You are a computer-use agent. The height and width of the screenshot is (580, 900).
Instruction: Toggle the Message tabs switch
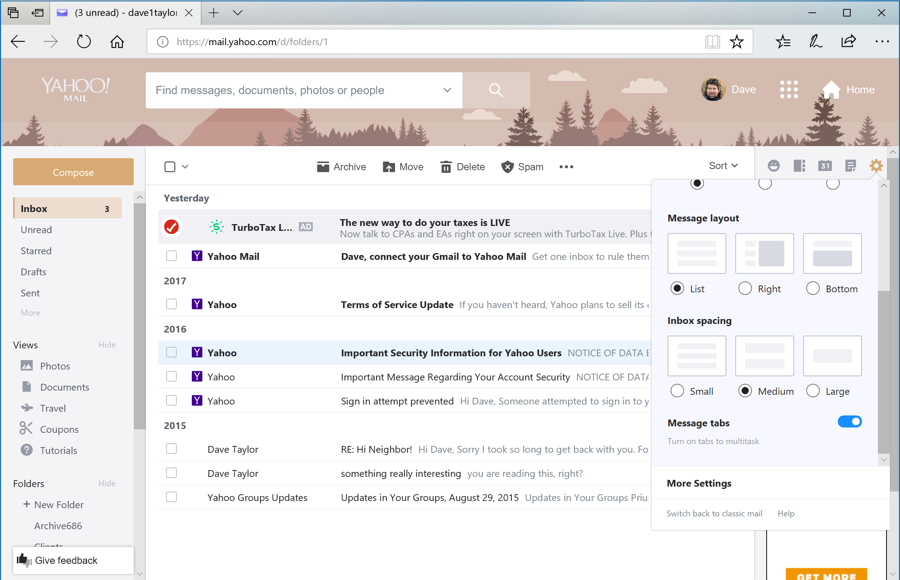849,422
